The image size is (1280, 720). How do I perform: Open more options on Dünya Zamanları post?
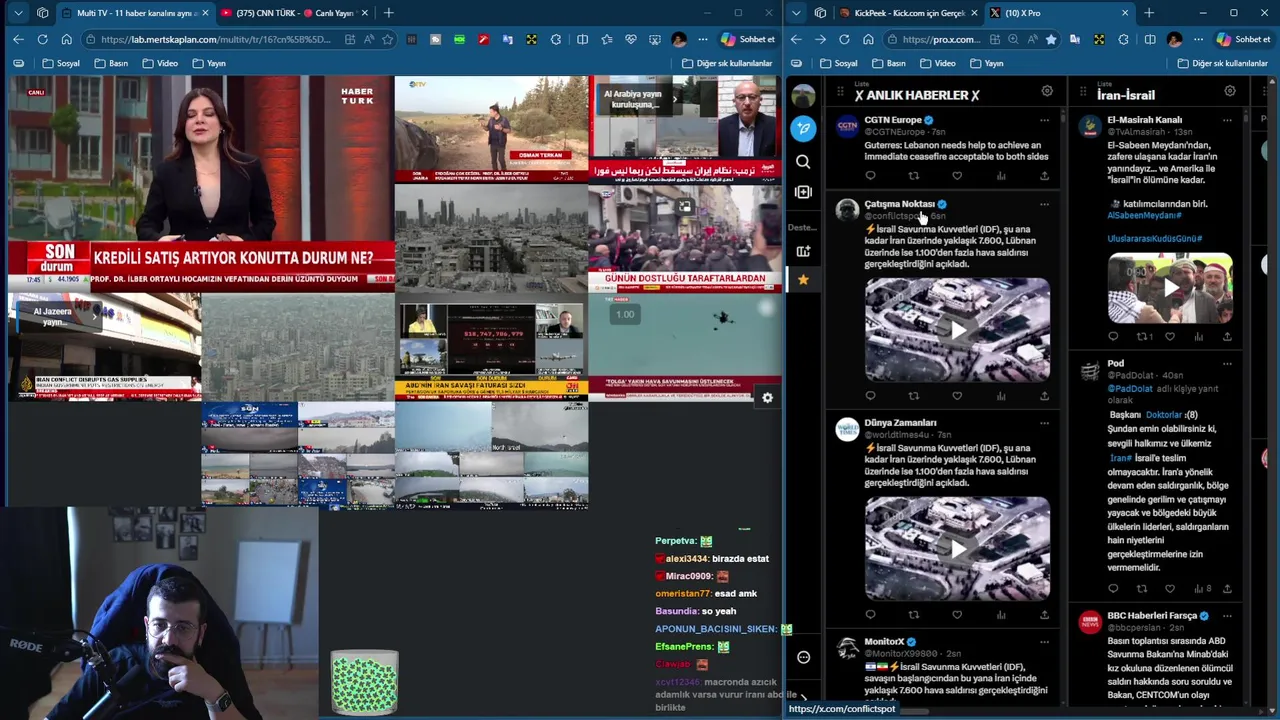(1044, 423)
